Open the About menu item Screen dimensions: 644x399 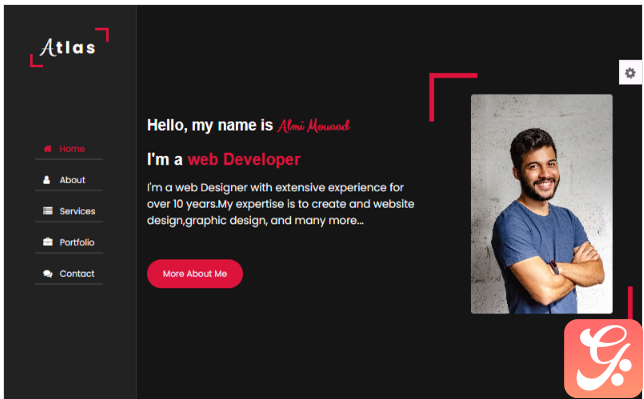tap(69, 180)
